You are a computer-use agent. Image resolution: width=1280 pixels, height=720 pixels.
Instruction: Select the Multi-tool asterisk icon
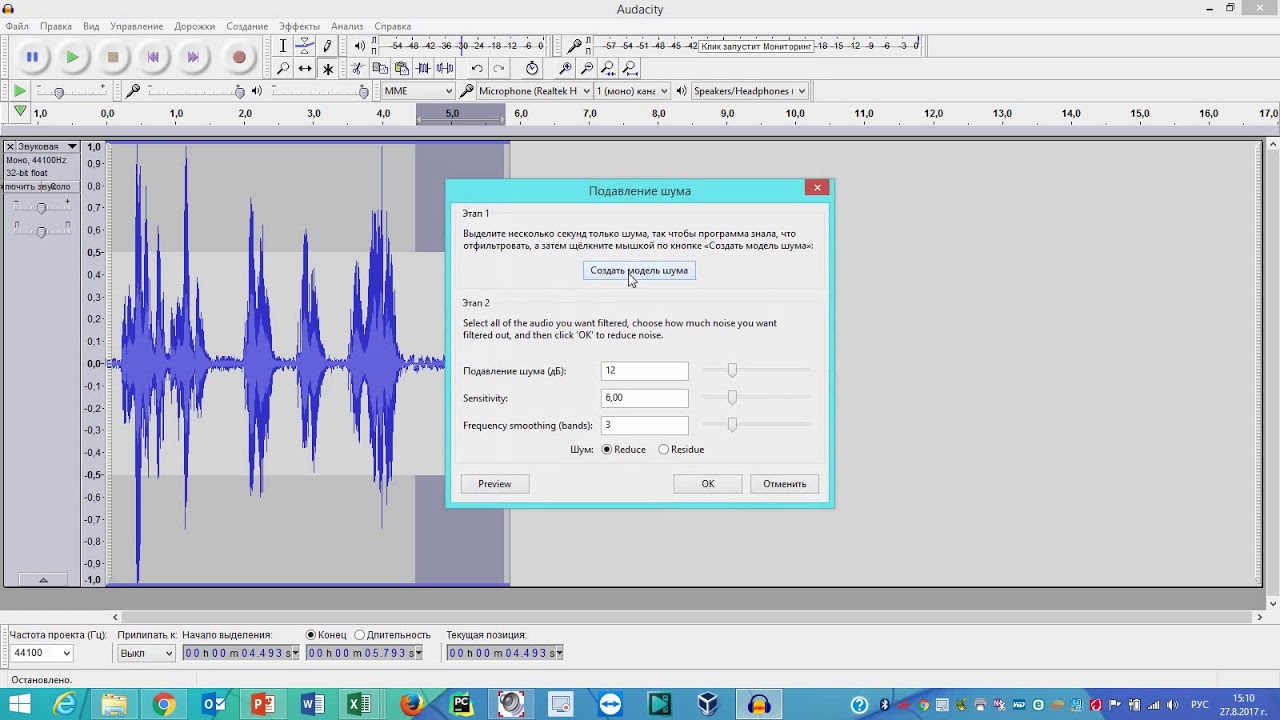tap(327, 69)
